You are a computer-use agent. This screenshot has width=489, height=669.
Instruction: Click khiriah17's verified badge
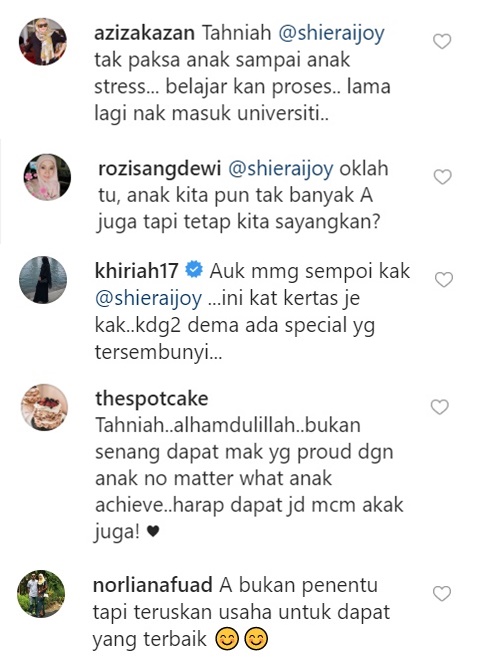pyautogui.click(x=194, y=271)
